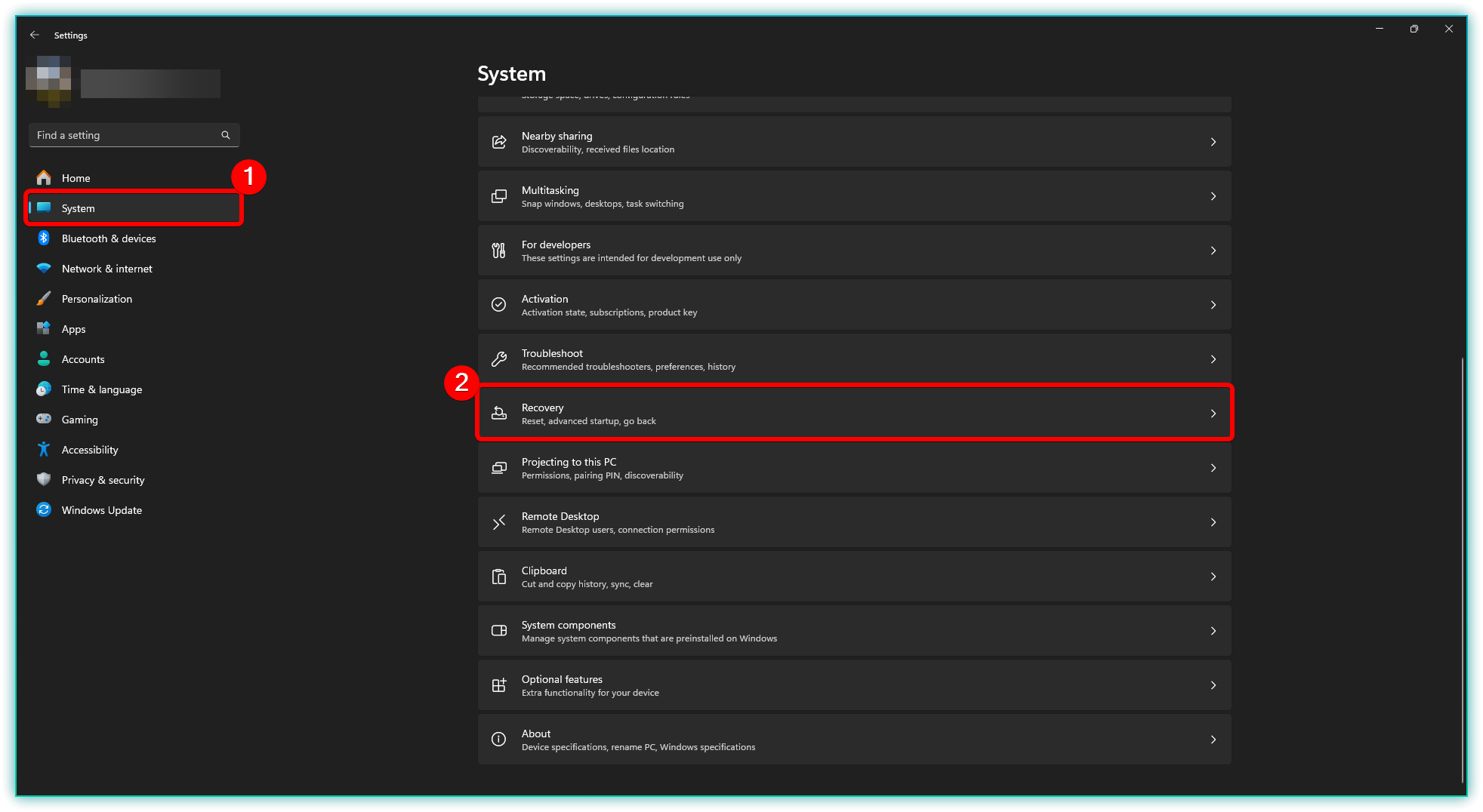Click Remote Desktop row chevron

1213,522
